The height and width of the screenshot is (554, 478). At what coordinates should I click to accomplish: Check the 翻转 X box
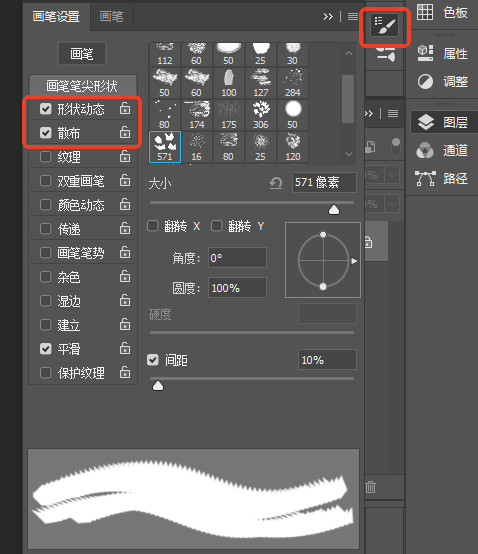(153, 226)
